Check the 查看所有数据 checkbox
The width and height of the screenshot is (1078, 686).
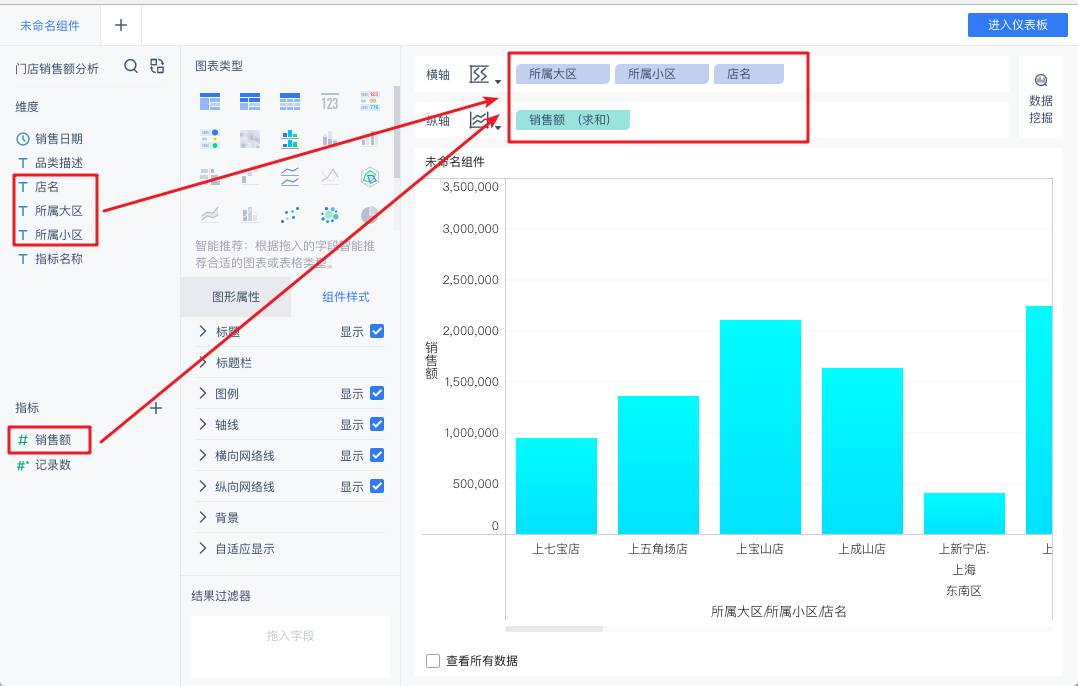433,661
